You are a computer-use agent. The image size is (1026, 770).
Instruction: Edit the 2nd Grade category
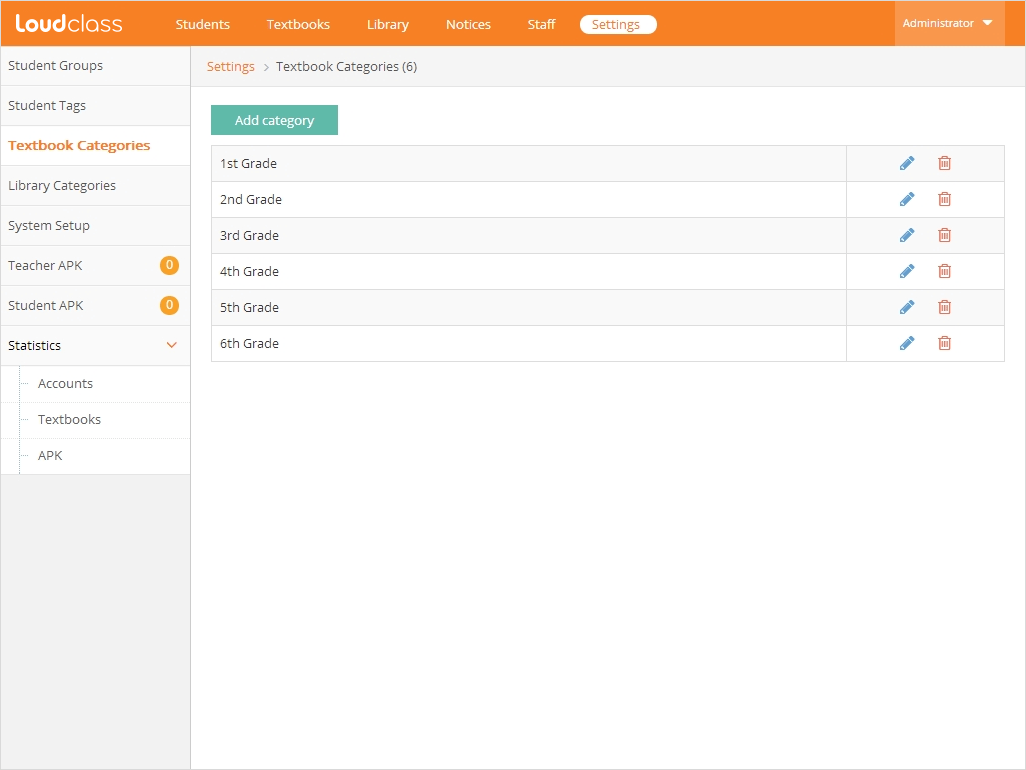pos(907,199)
